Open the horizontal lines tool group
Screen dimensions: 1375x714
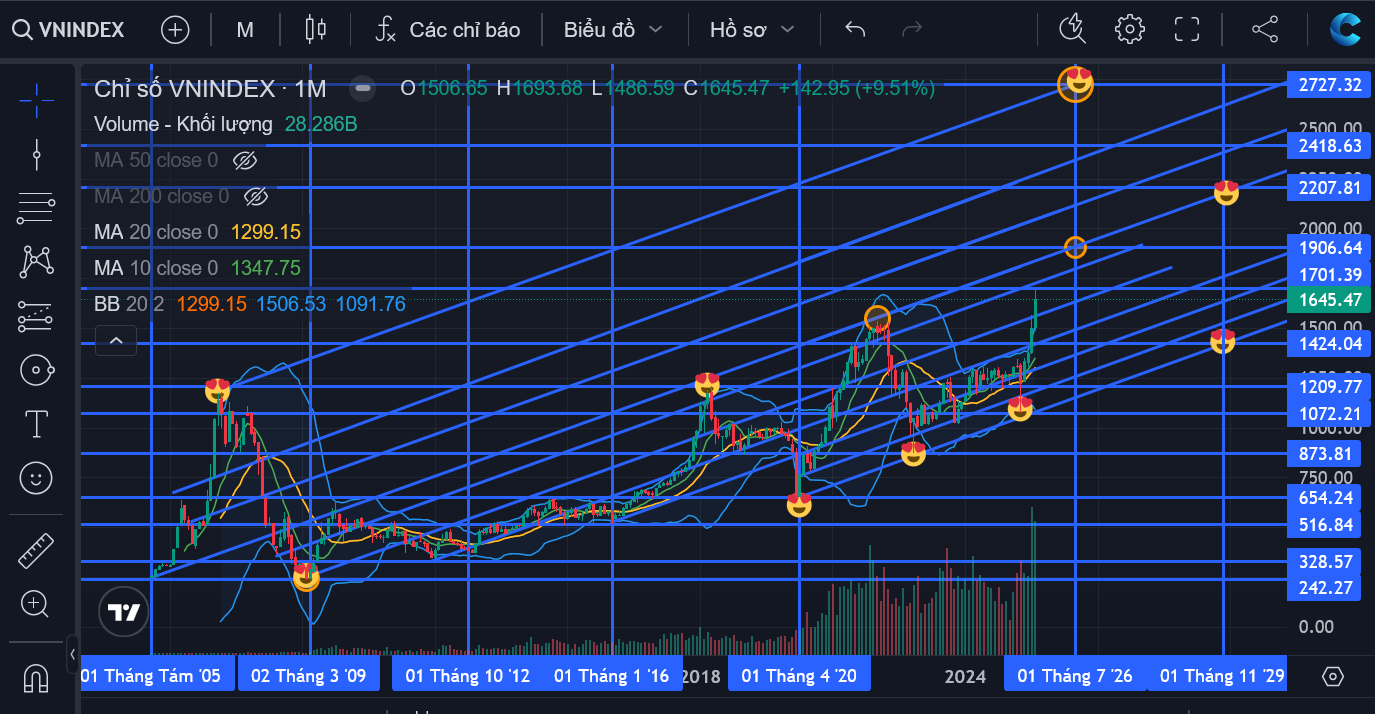tap(36, 208)
